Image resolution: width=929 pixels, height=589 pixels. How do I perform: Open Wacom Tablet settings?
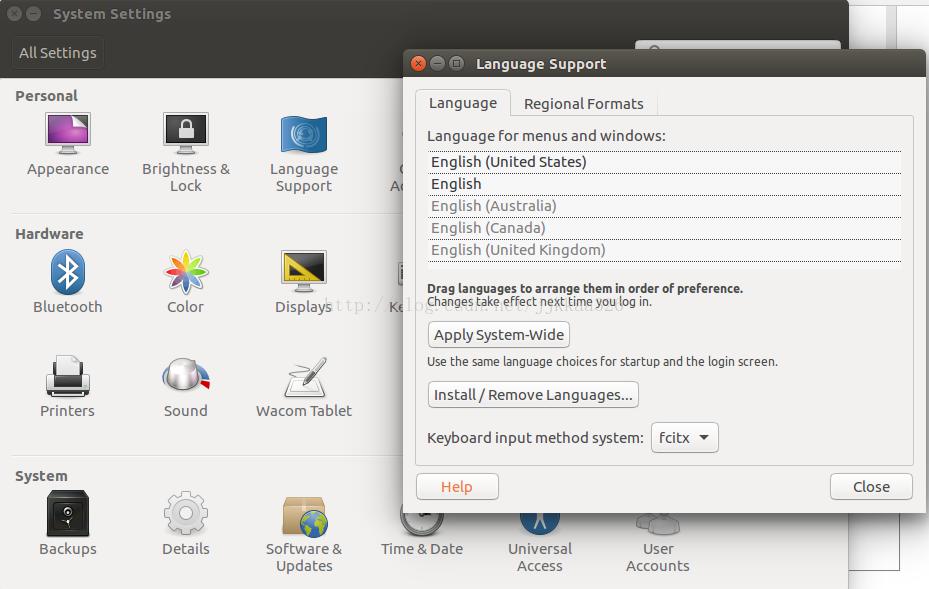point(303,386)
